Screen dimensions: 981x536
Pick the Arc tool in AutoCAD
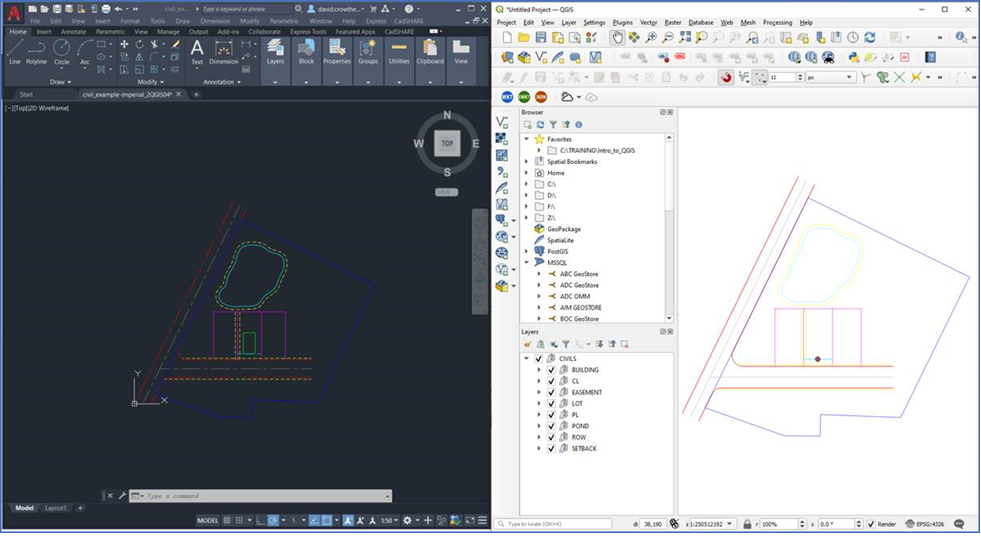coord(84,52)
